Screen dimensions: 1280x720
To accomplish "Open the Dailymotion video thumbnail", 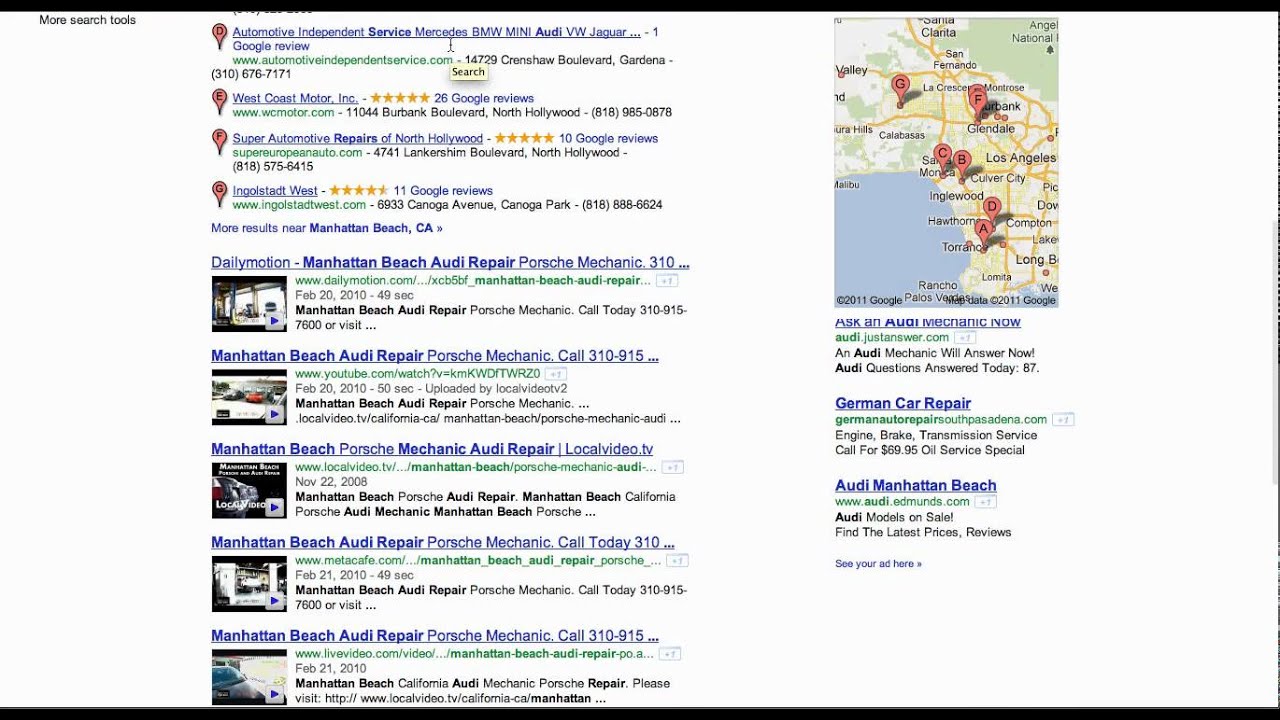I will tap(249, 304).
